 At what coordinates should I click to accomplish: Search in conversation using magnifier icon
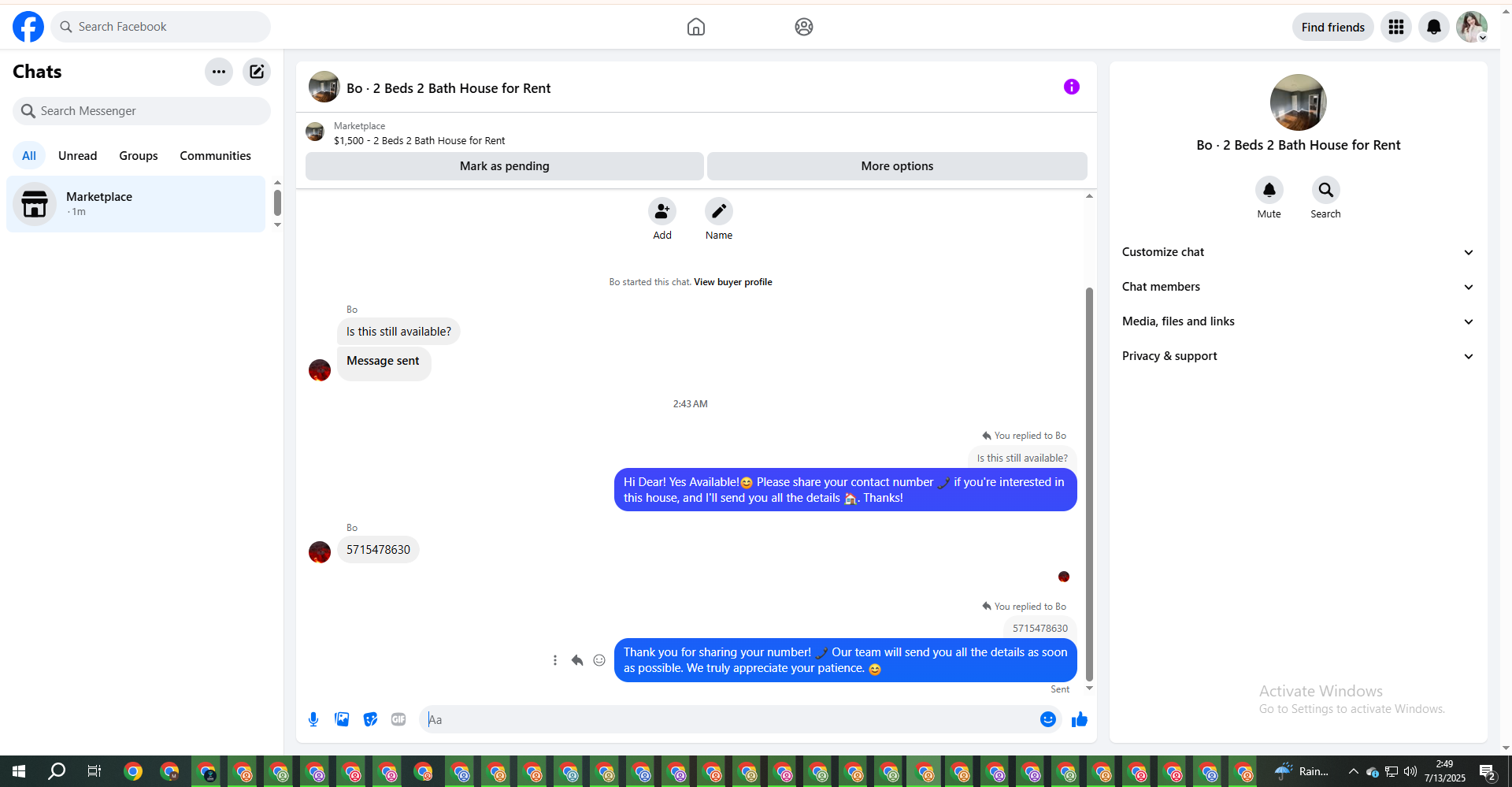[1326, 190]
